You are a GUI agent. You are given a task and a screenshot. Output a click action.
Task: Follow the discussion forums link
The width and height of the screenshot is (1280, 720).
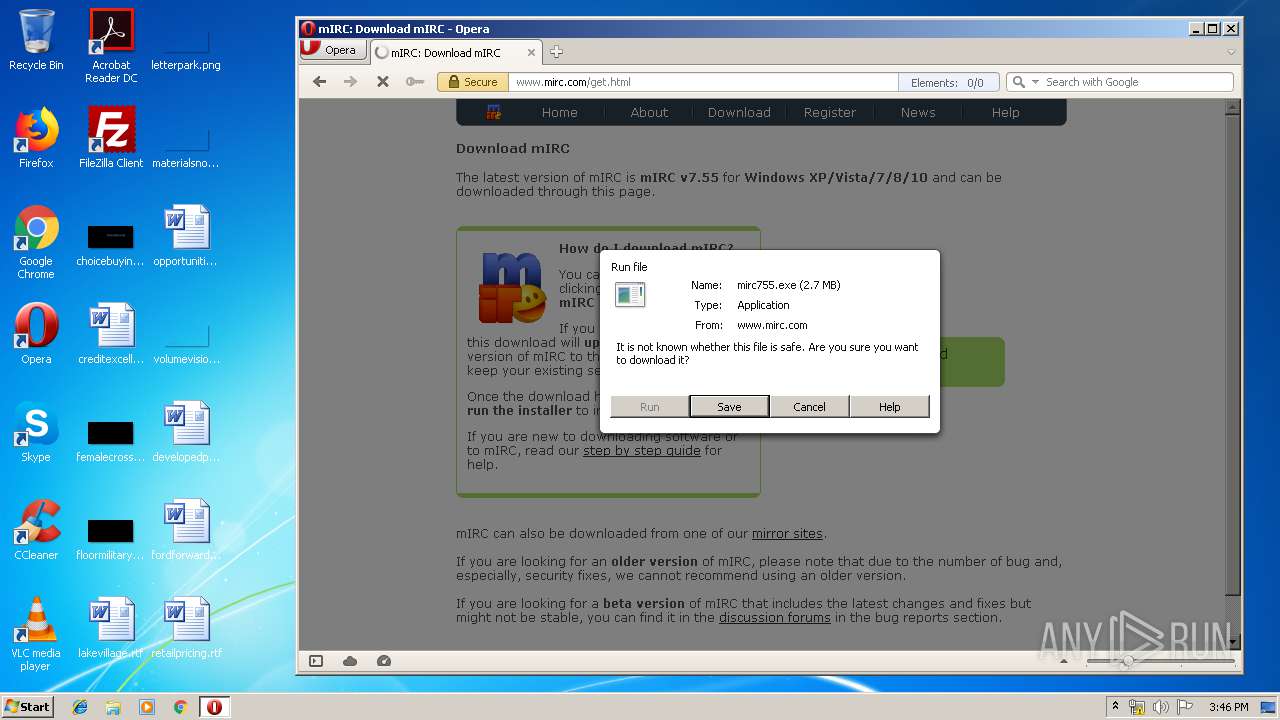pyautogui.click(x=775, y=618)
